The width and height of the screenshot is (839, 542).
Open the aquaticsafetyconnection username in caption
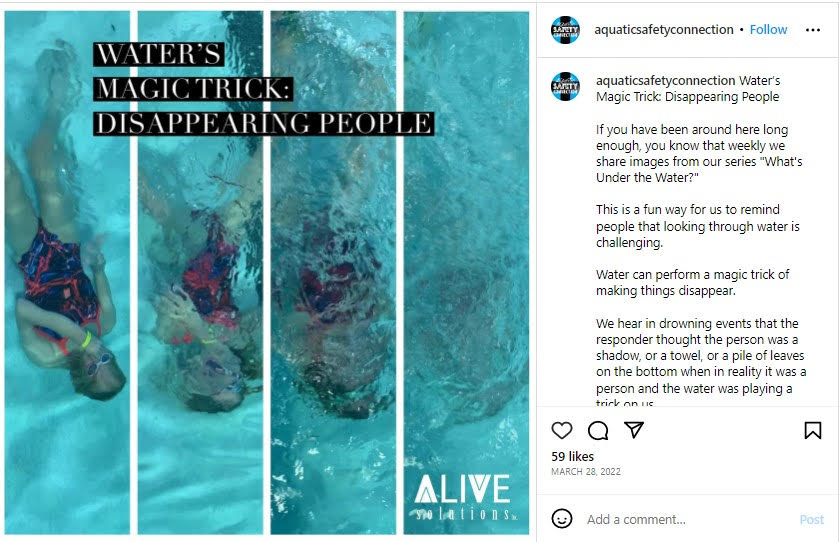point(666,80)
